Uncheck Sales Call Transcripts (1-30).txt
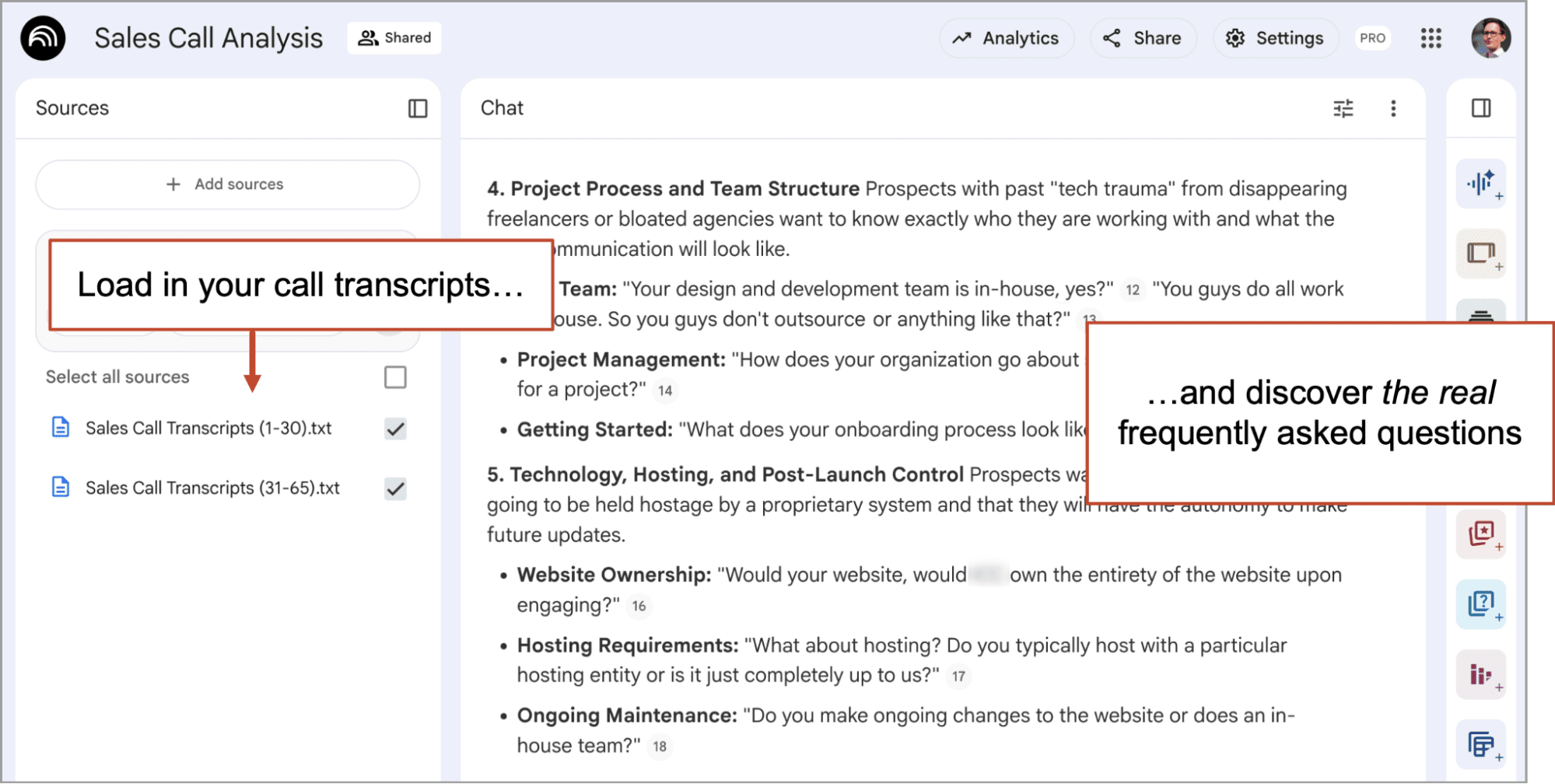 pyautogui.click(x=395, y=429)
